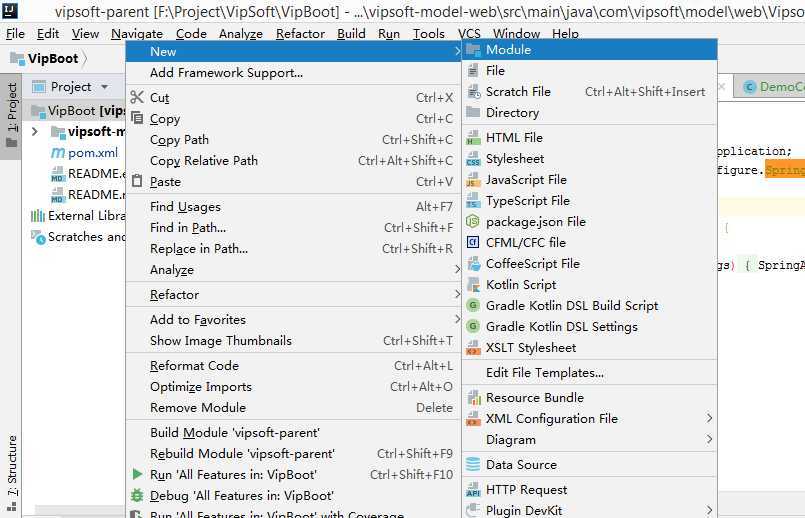Image resolution: width=805 pixels, height=518 pixels.
Task: Select Add Framework Support... entry
Action: (x=293, y=73)
